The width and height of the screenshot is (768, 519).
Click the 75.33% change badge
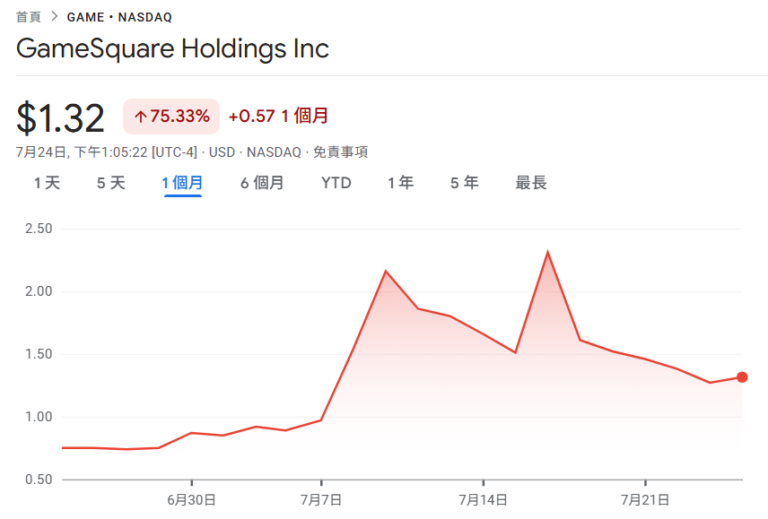pos(171,116)
